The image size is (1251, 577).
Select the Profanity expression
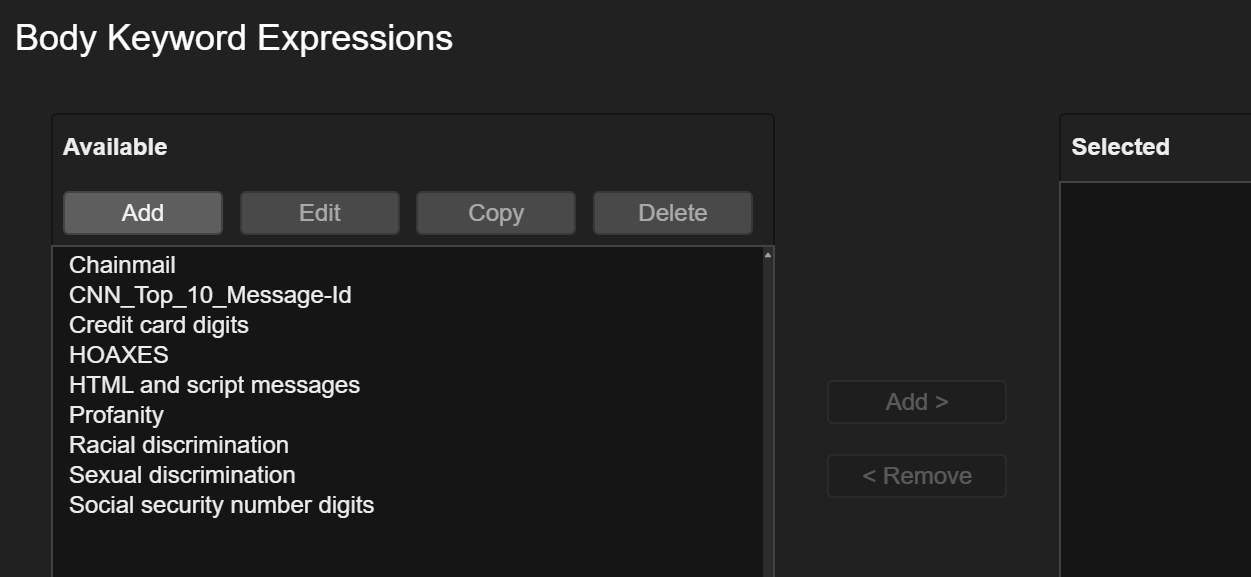(x=116, y=415)
